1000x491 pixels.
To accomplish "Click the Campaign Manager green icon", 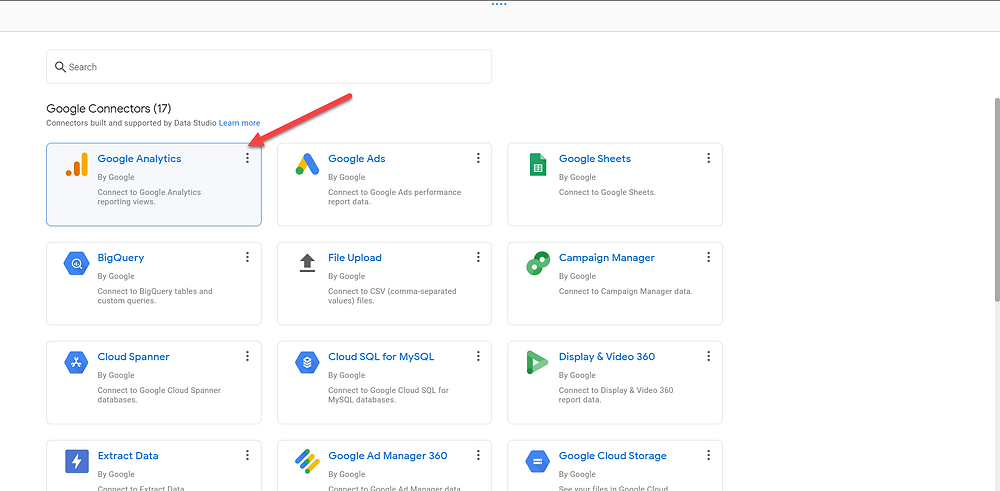I will (538, 263).
